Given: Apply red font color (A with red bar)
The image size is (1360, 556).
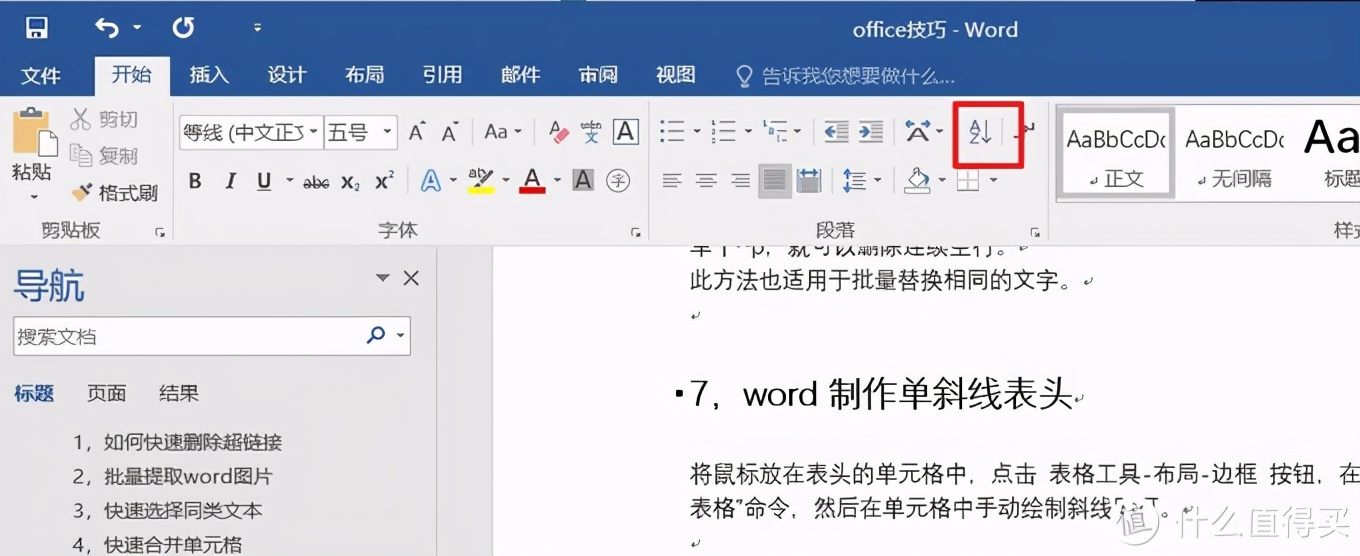Looking at the screenshot, I should [533, 181].
